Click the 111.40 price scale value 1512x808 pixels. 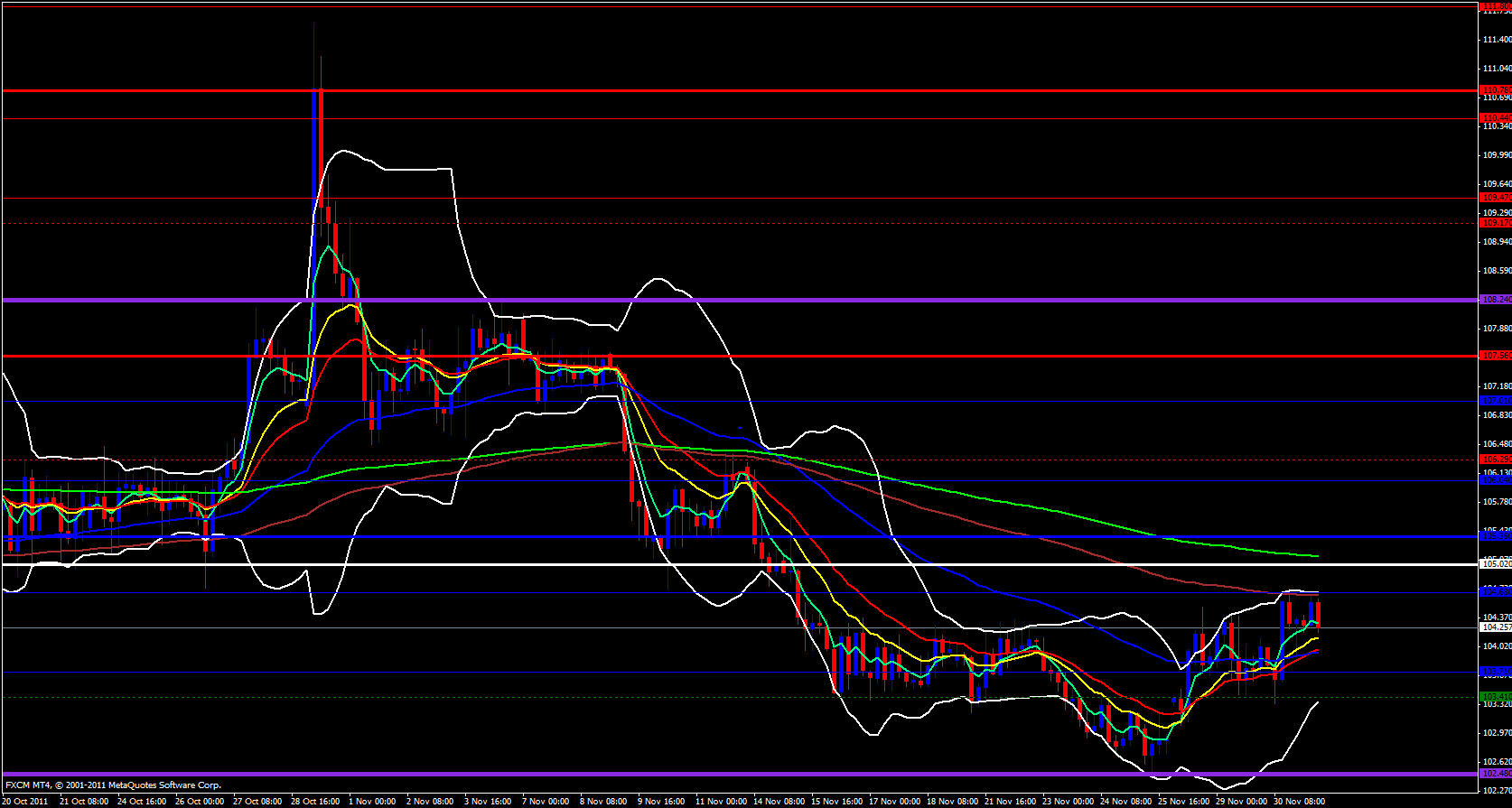point(1497,40)
